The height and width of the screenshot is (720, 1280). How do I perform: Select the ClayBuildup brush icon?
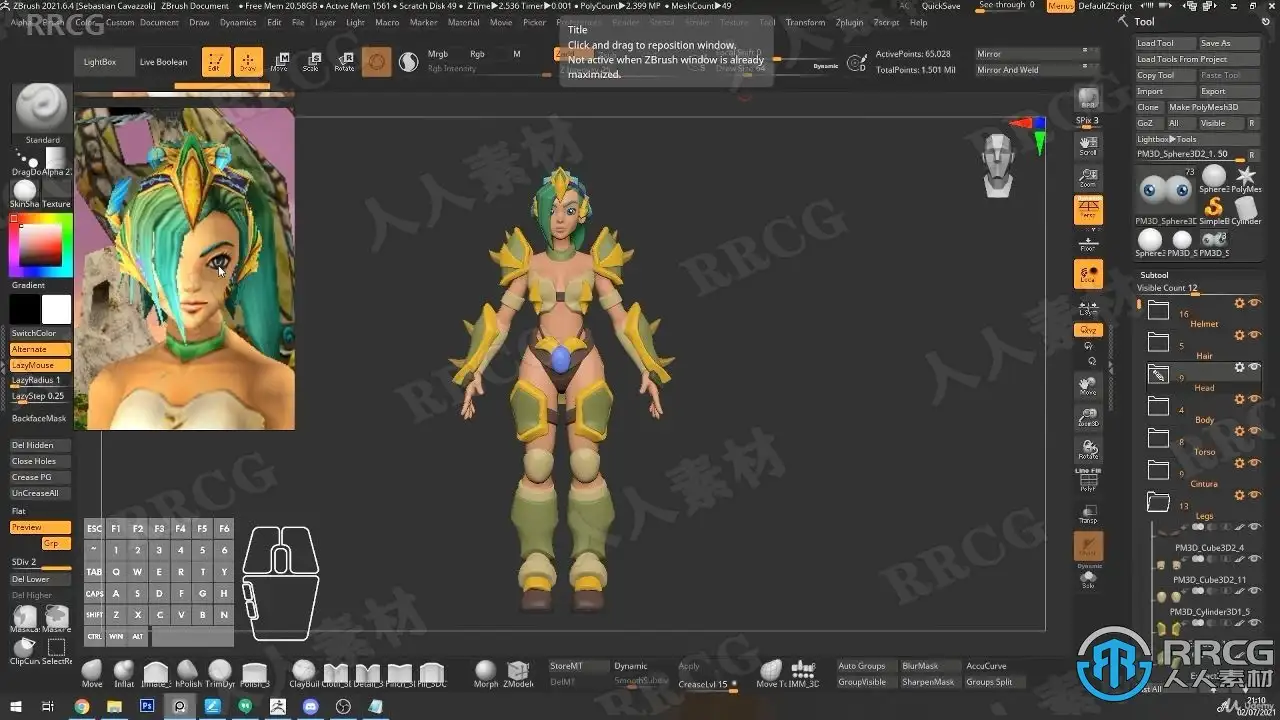pos(303,673)
